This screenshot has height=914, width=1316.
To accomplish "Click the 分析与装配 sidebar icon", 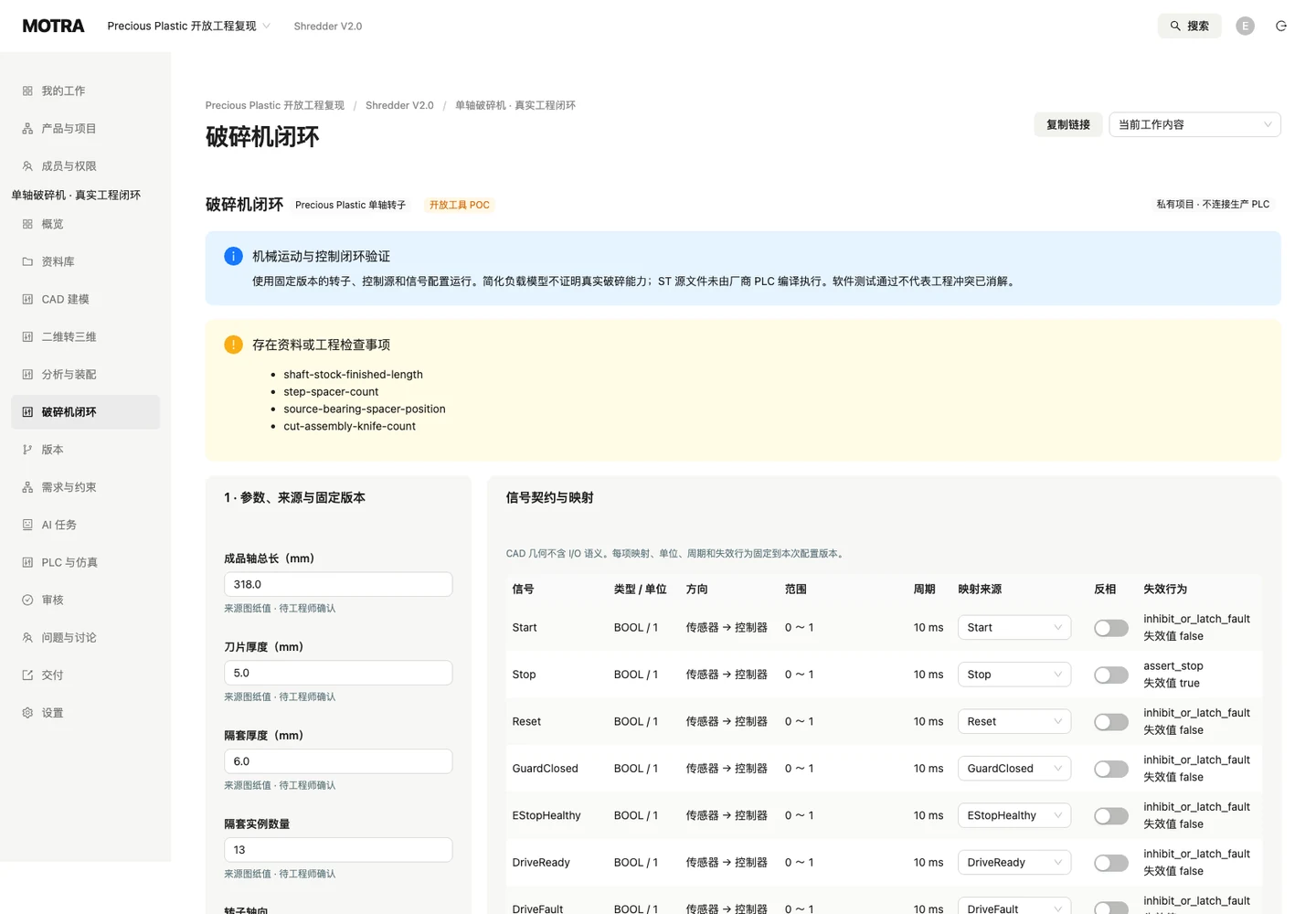I will tap(27, 374).
